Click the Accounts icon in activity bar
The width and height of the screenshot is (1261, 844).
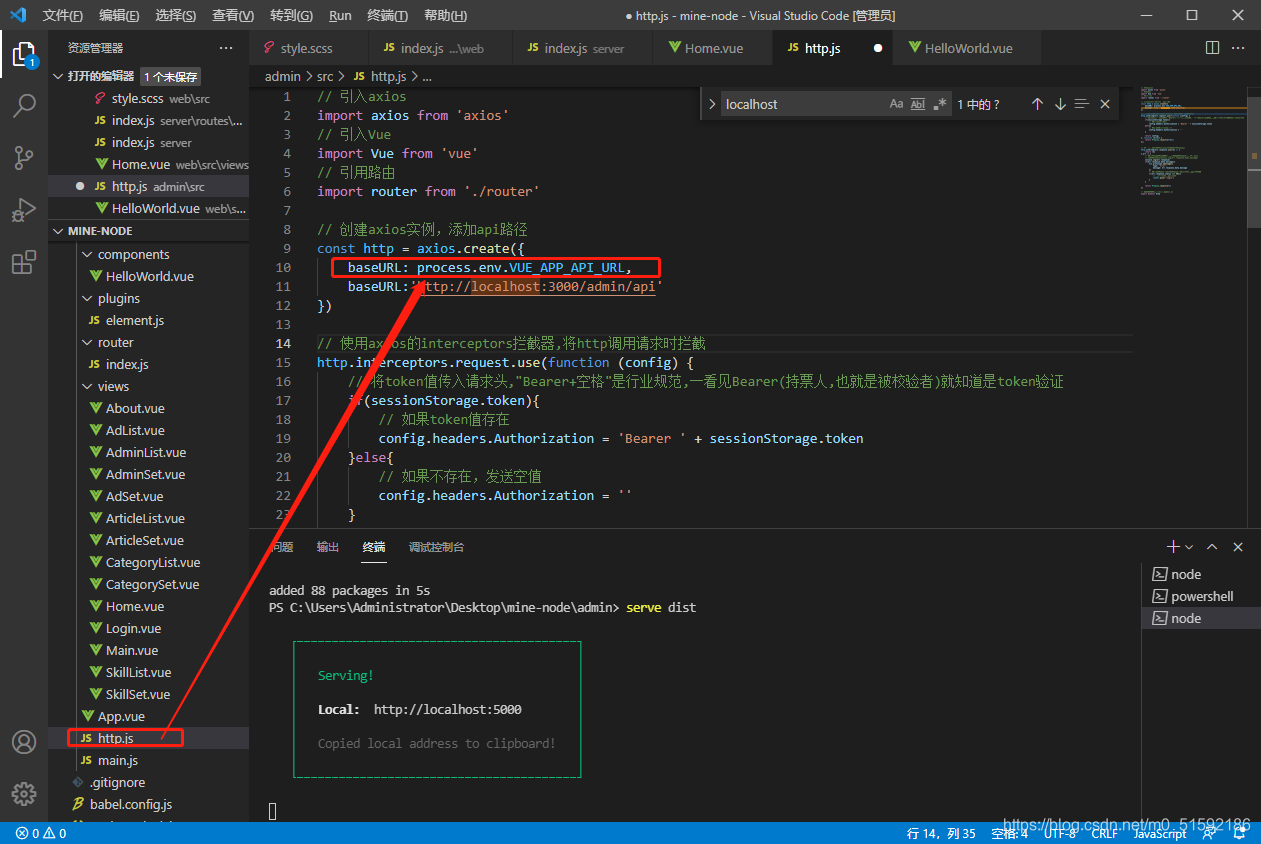[24, 742]
